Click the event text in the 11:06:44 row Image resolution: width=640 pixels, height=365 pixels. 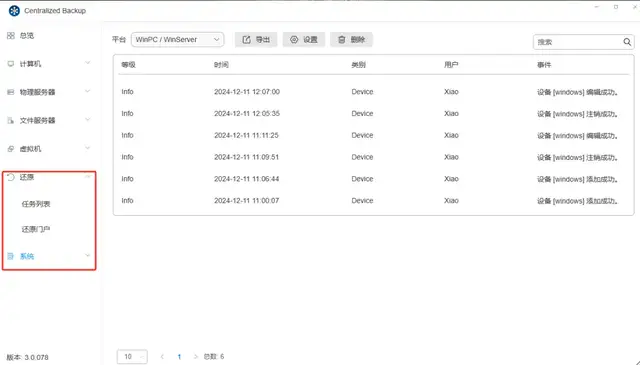[x=578, y=179]
